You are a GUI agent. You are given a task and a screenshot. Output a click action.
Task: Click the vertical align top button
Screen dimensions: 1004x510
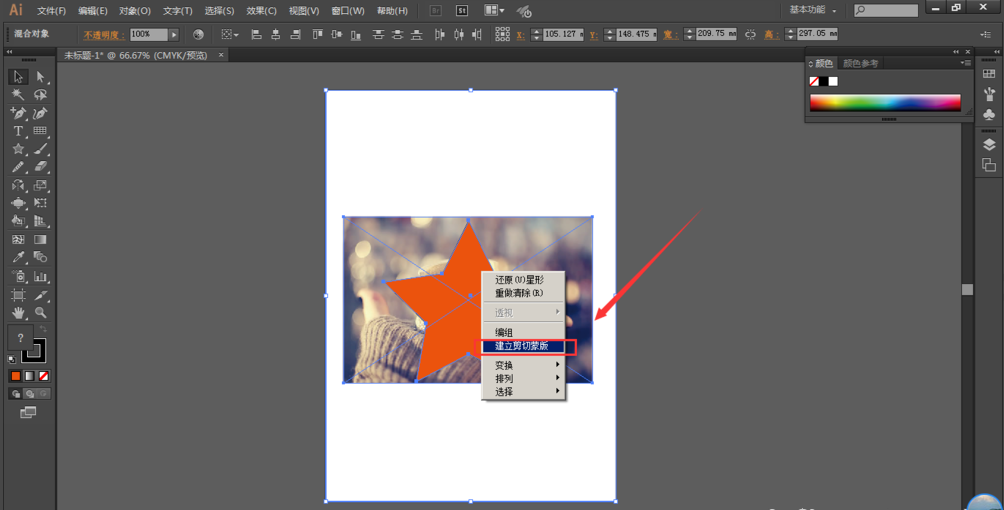pos(318,35)
